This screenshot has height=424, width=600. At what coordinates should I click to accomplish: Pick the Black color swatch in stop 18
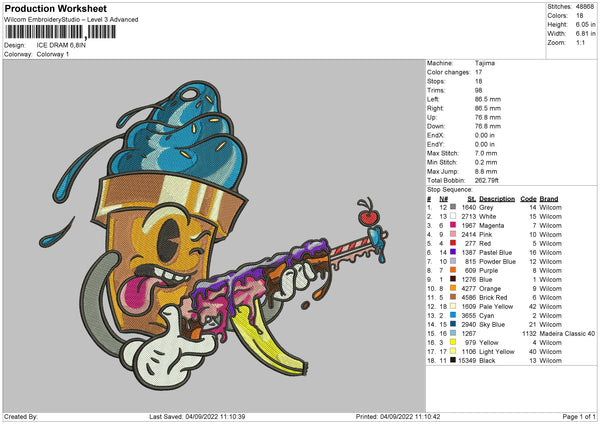[x=453, y=360]
